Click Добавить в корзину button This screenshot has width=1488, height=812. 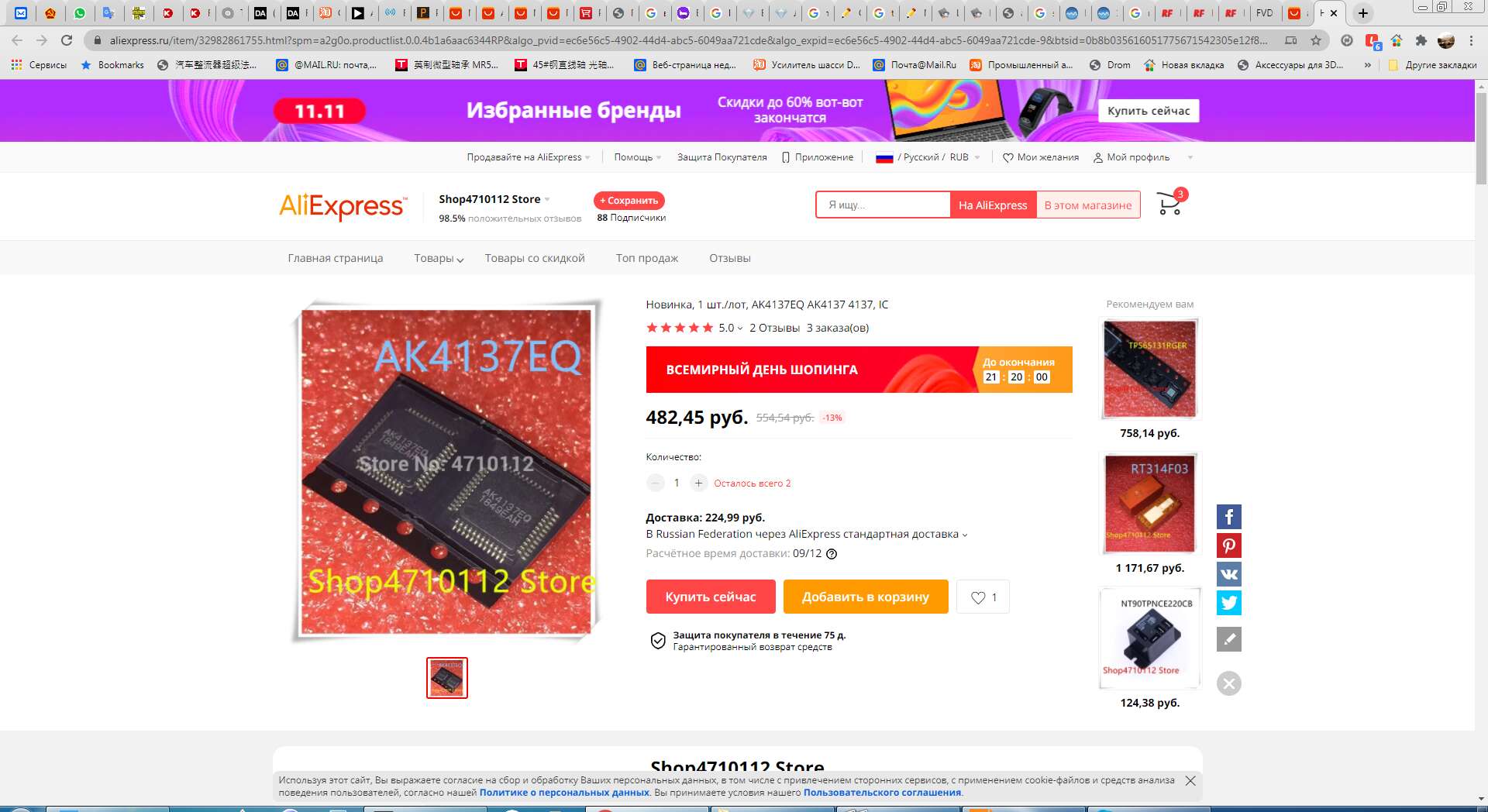point(866,597)
